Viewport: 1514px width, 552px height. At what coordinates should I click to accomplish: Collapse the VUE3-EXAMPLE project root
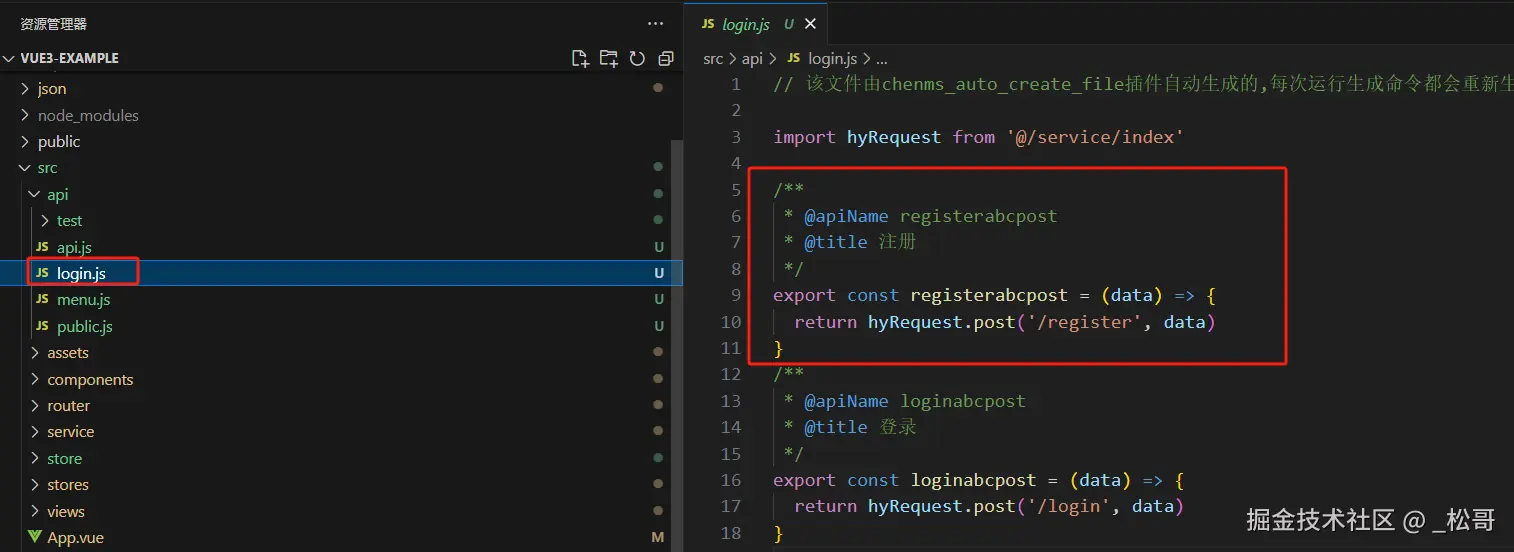[x=10, y=58]
